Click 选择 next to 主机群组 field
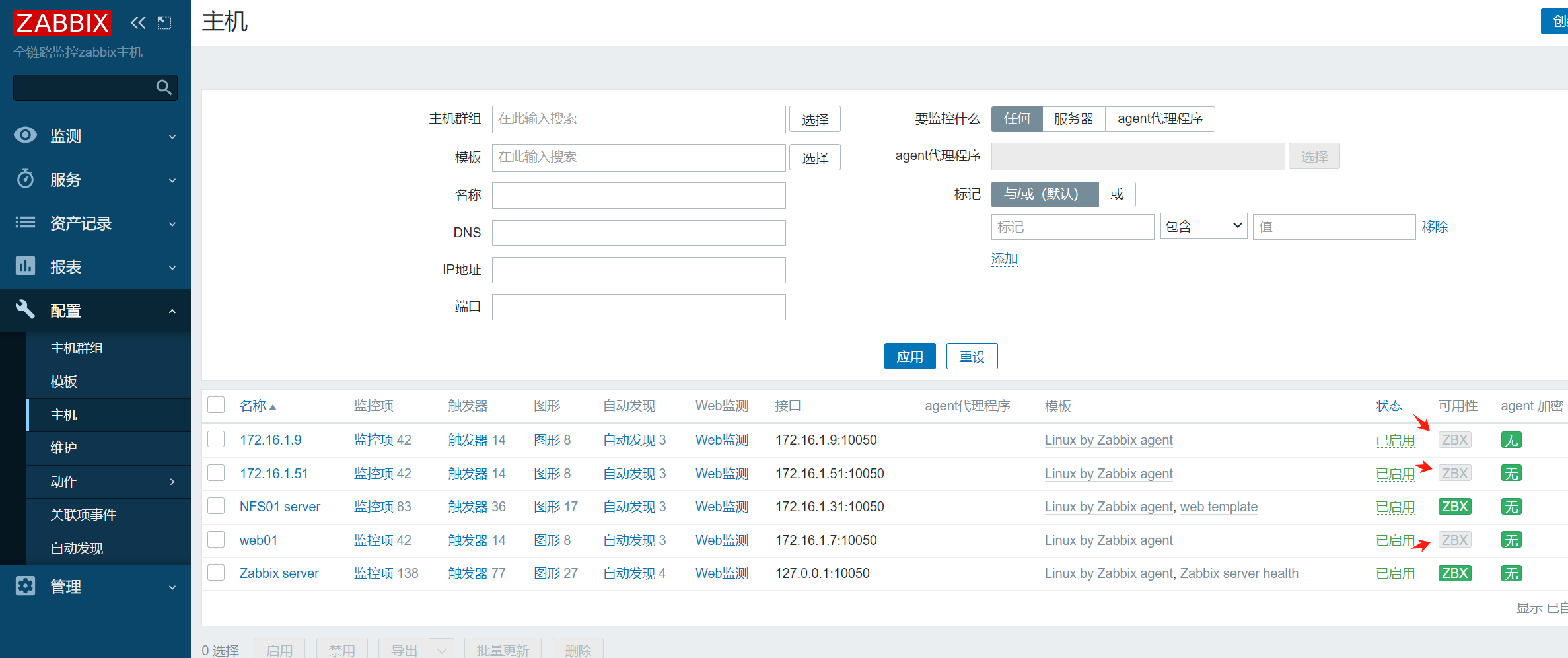Viewport: 1568px width, 658px height. click(x=815, y=120)
